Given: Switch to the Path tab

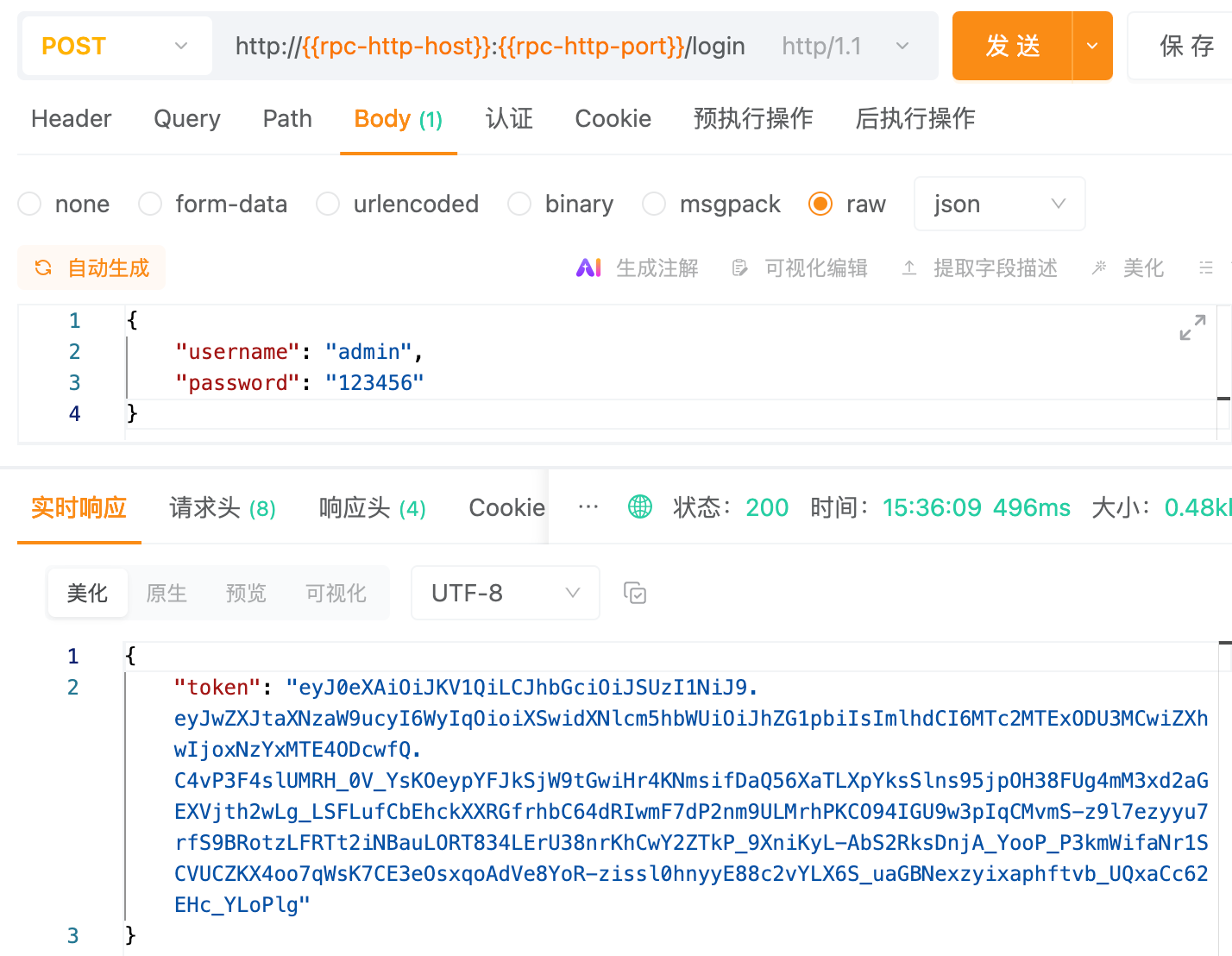Looking at the screenshot, I should coord(287,118).
